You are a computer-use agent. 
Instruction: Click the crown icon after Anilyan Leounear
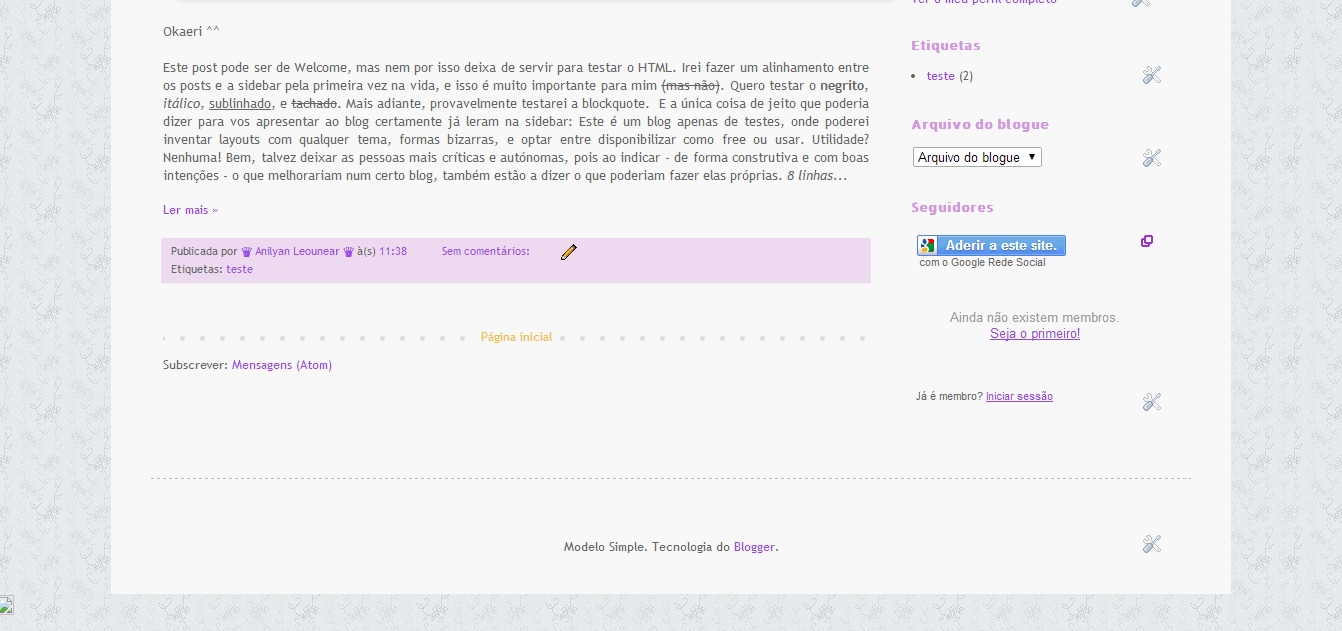coord(348,252)
